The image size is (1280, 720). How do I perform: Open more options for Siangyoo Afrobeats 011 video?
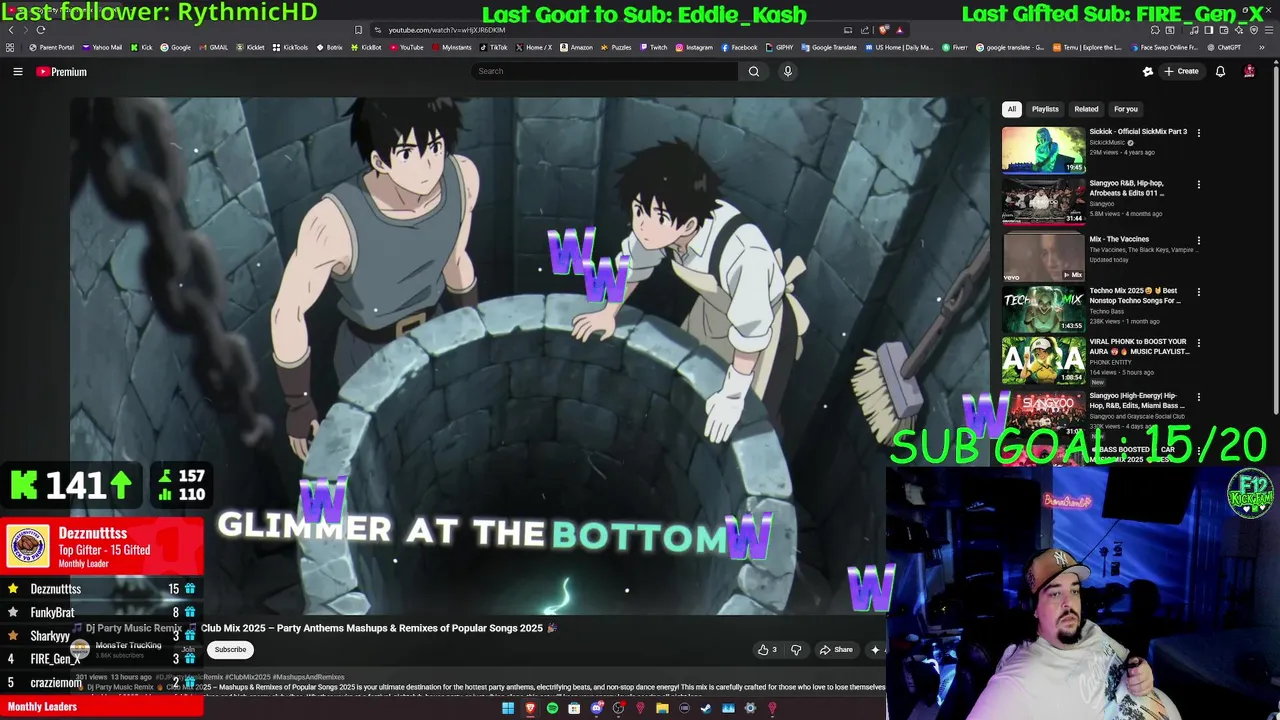[1199, 184]
